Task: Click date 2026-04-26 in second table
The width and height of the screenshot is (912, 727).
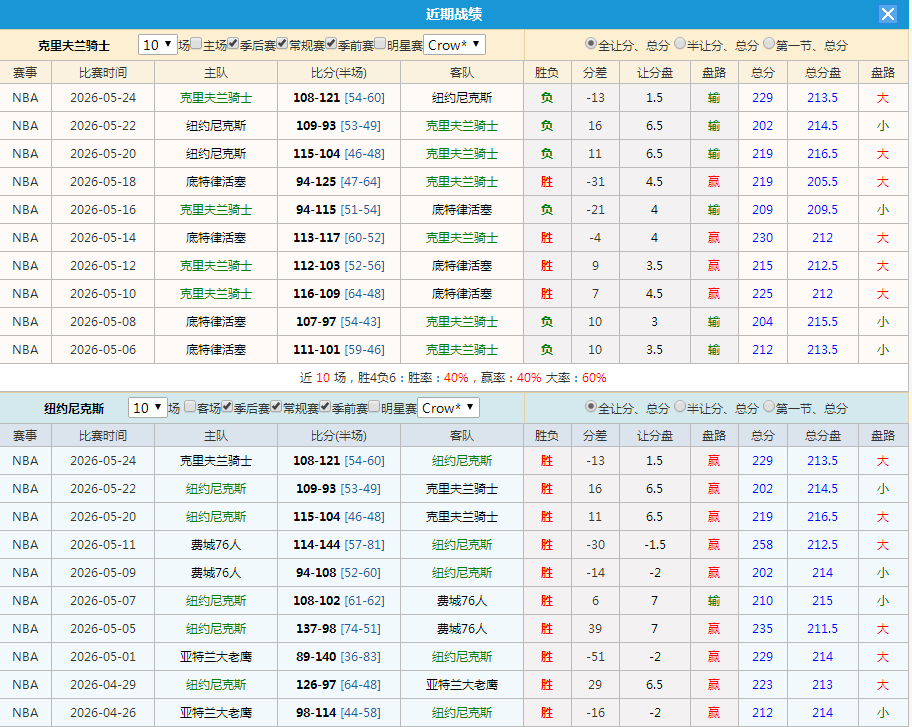Action: 103,713
